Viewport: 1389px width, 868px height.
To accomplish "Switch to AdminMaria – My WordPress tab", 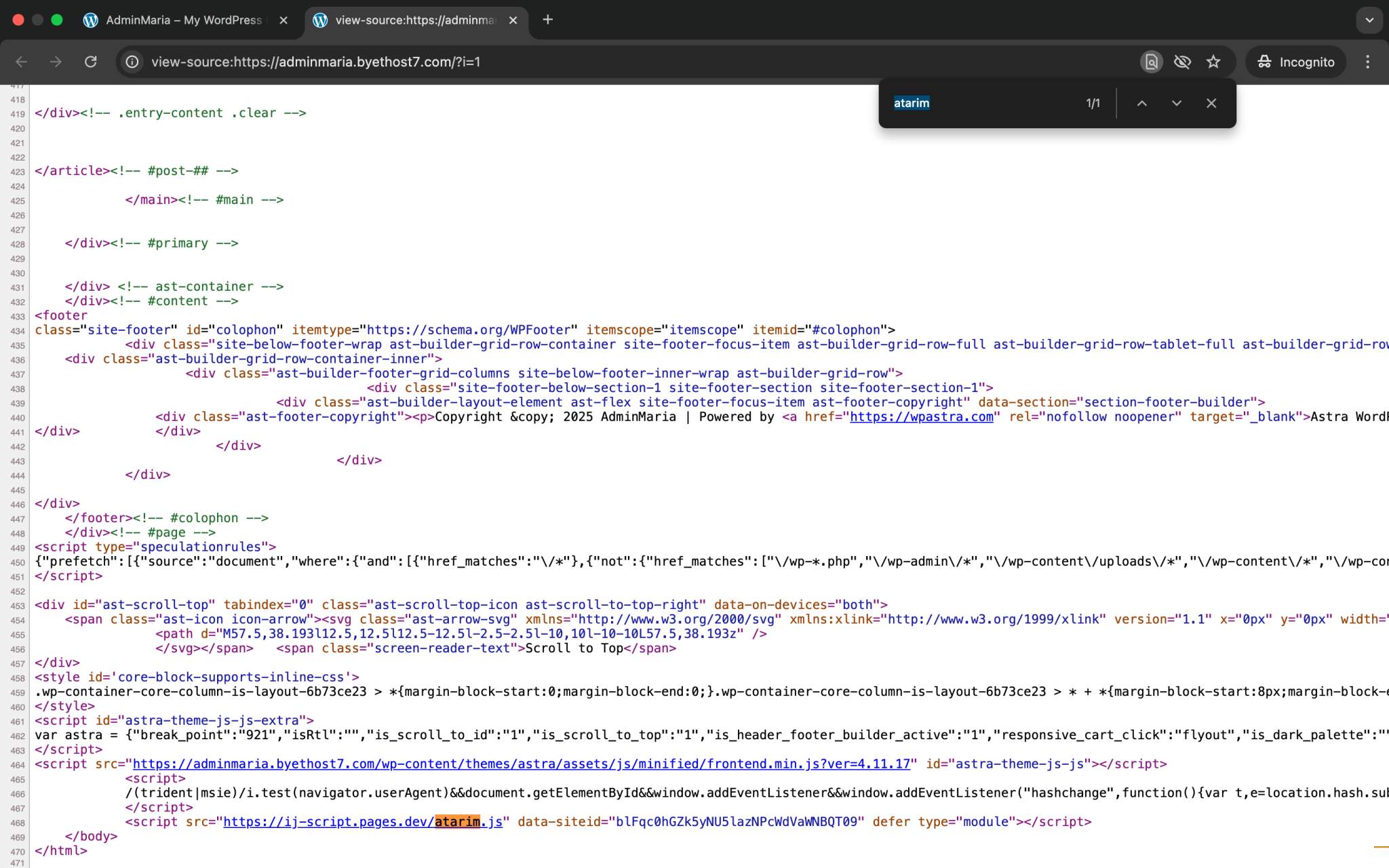I will (x=183, y=20).
